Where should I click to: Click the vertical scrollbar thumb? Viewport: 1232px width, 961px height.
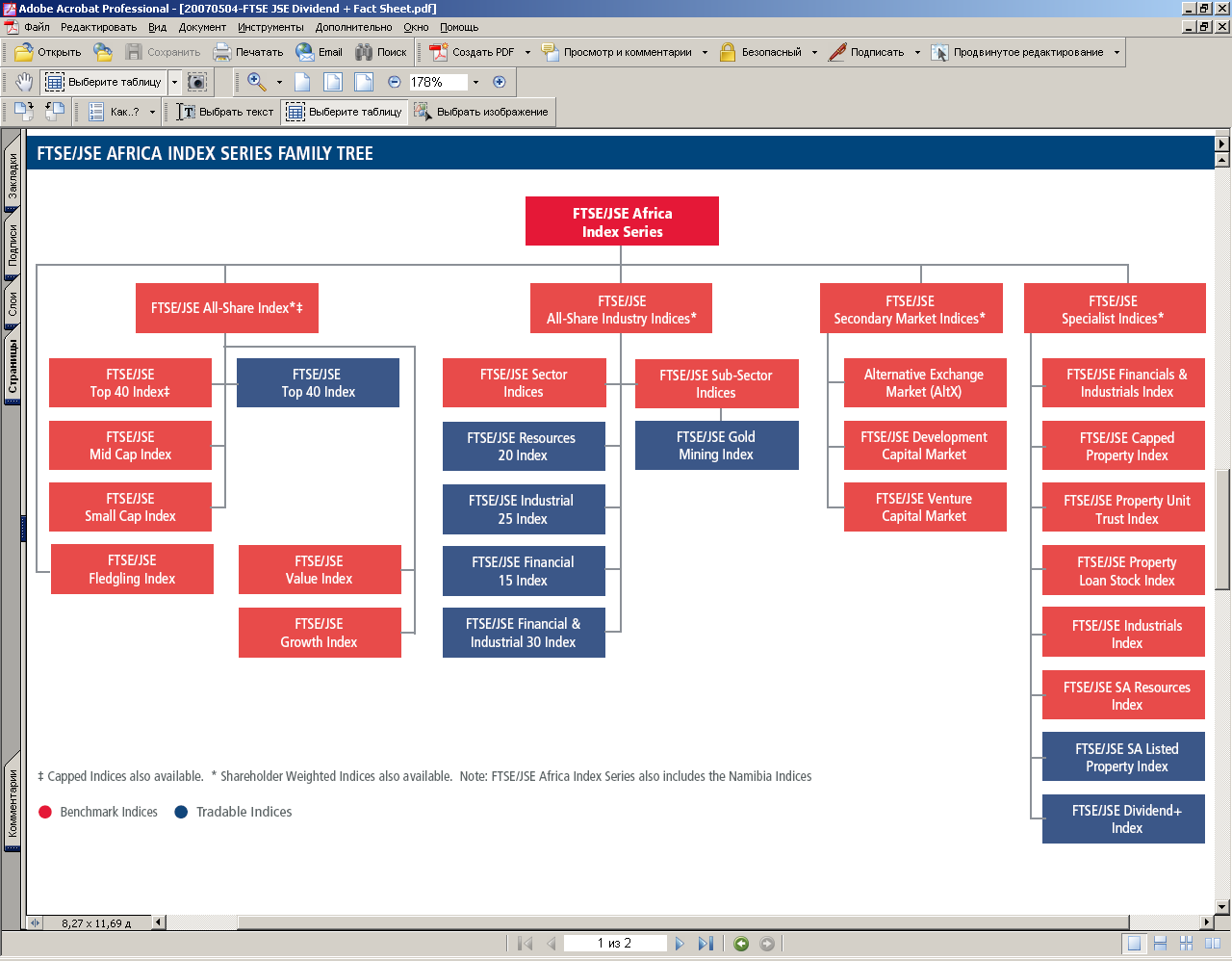coord(1222,529)
